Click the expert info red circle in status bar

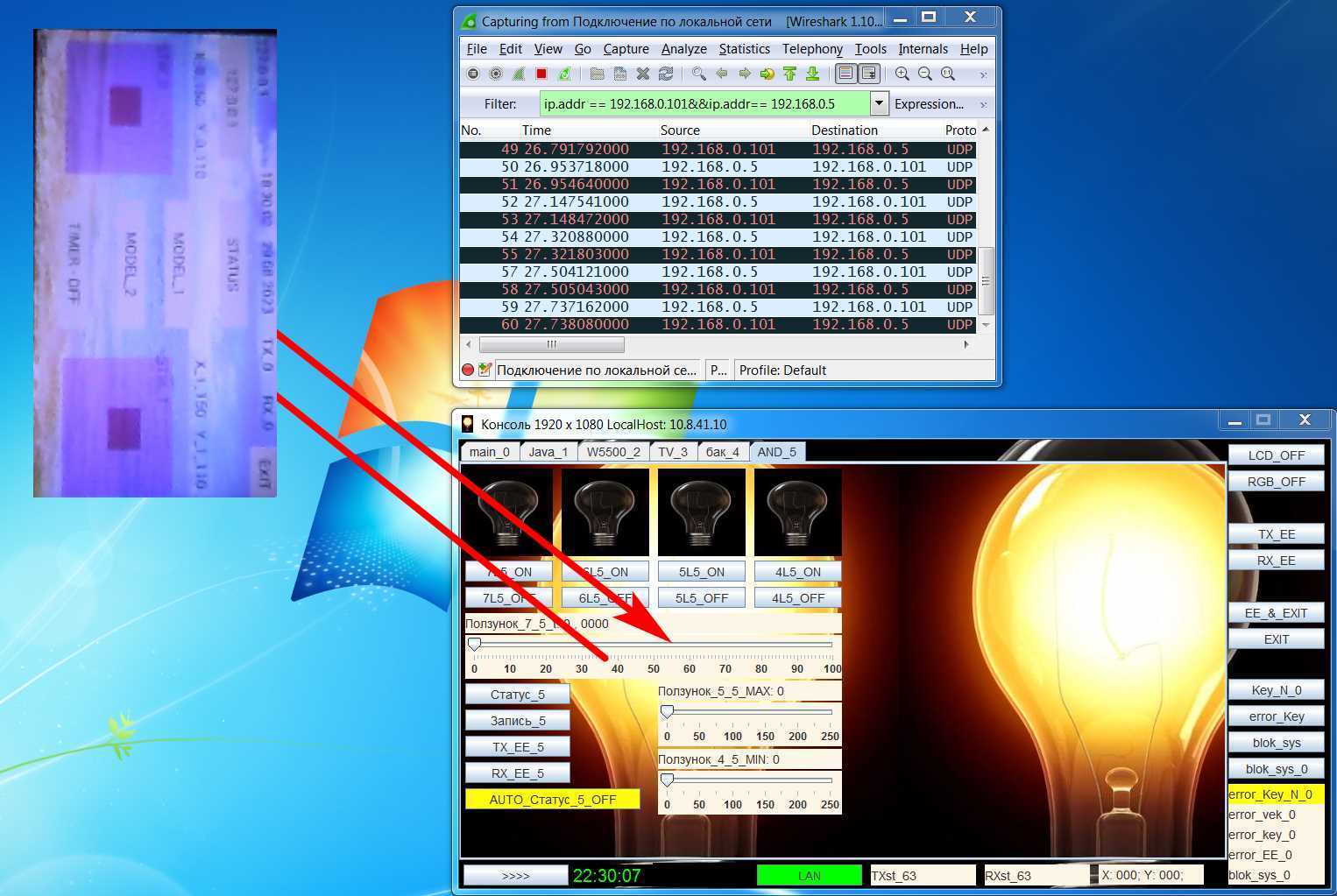[468, 370]
